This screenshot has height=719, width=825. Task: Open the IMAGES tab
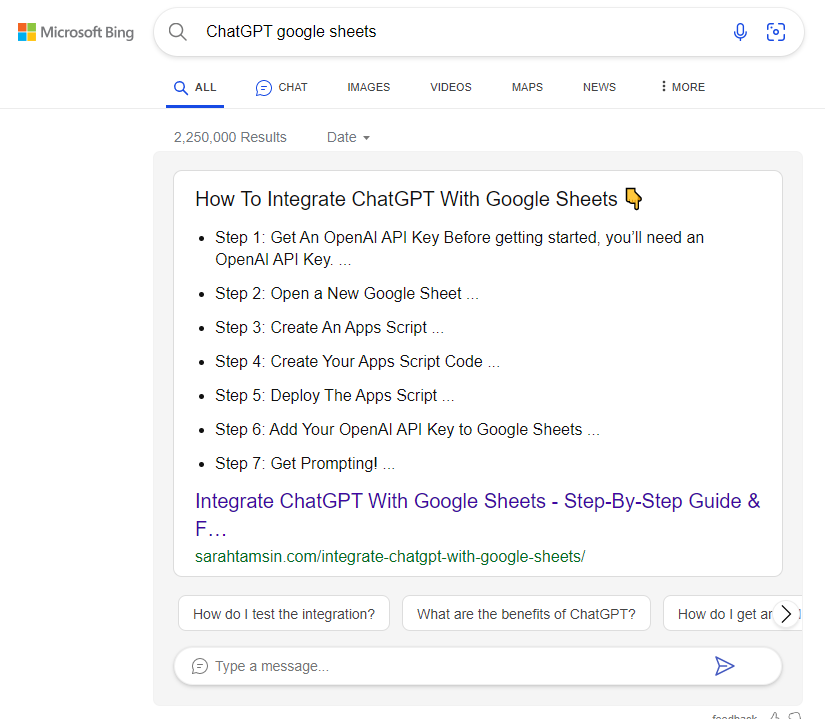pos(368,87)
